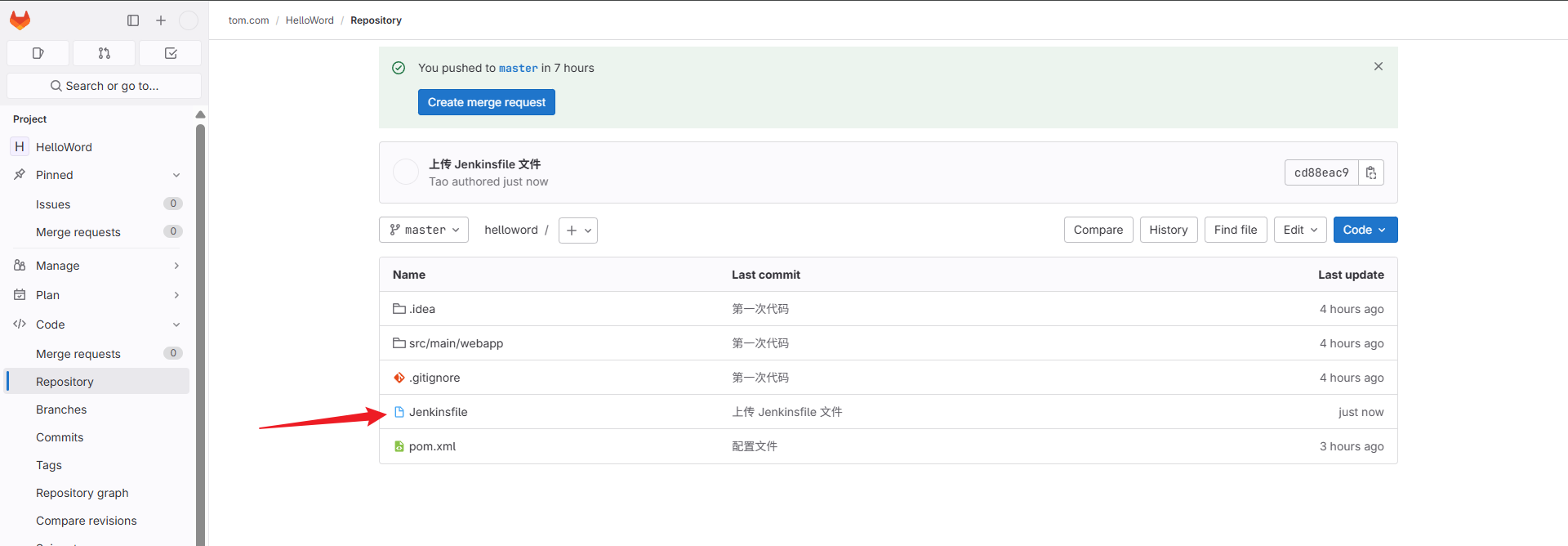This screenshot has height=546, width=1568.
Task: Open the user avatar menu
Action: (189, 20)
